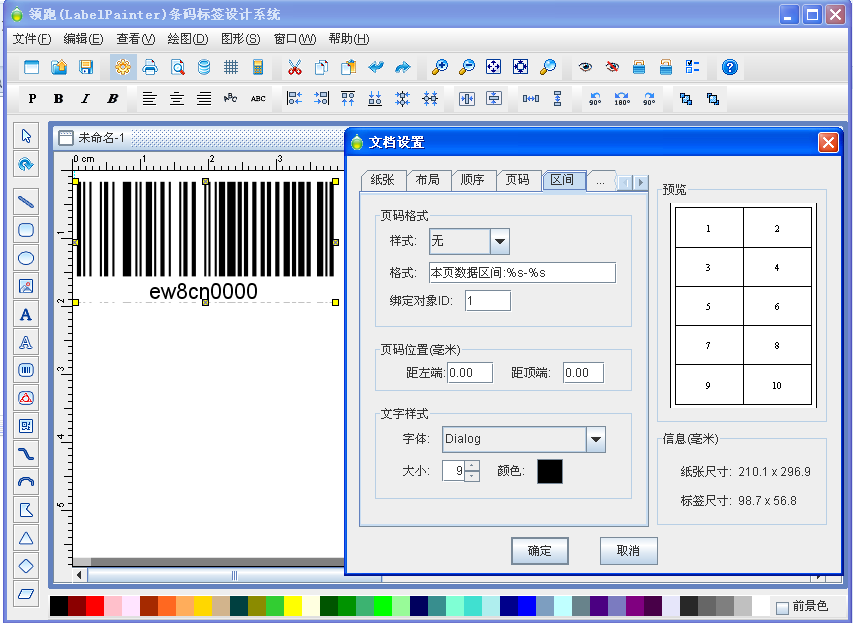Viewport: 853px width, 623px height.
Task: Select the solid letter A text tool
Action: pos(26,314)
